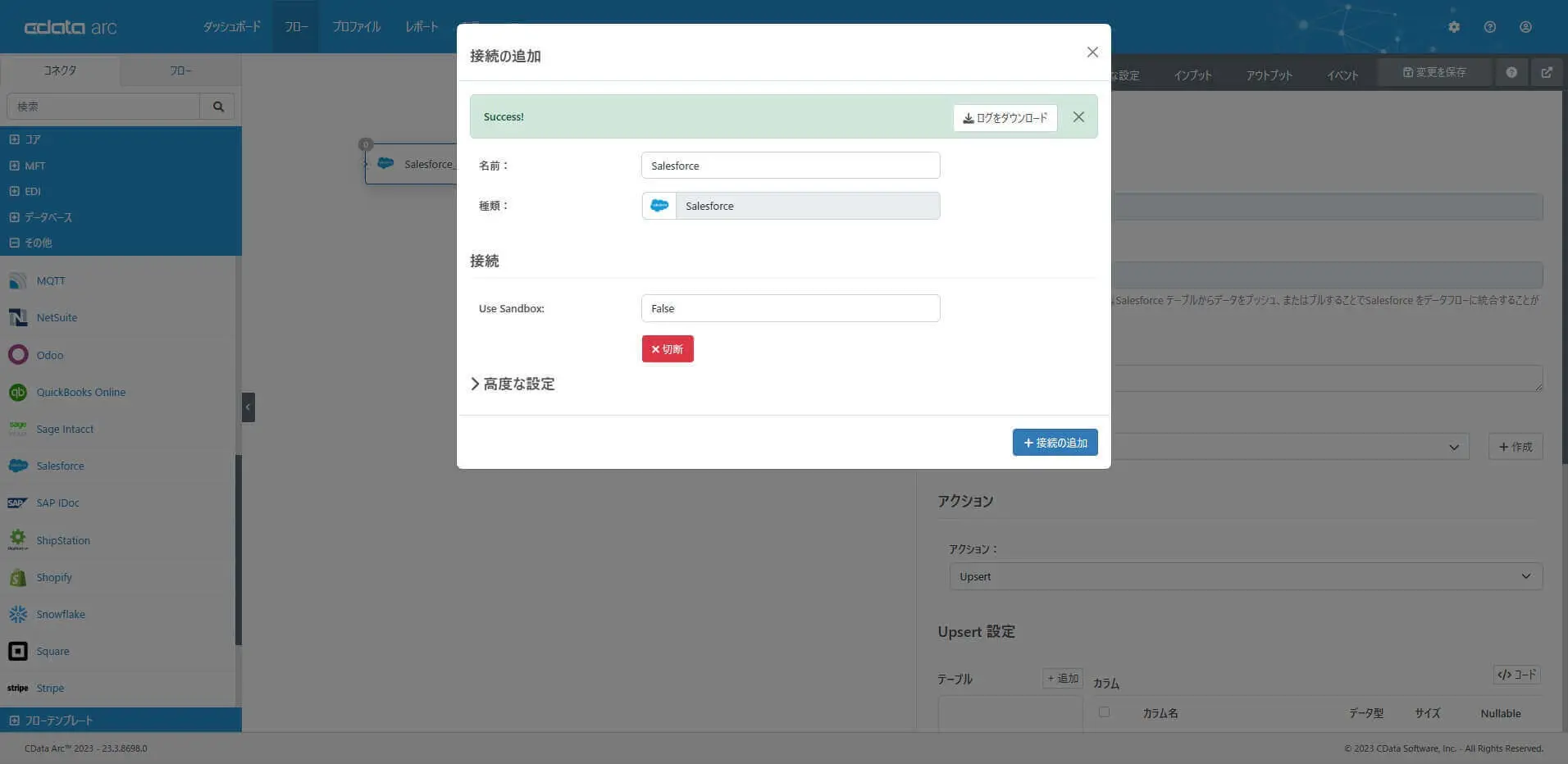Select the Shopify connector icon
Image resolution: width=1568 pixels, height=764 pixels.
tap(18, 577)
